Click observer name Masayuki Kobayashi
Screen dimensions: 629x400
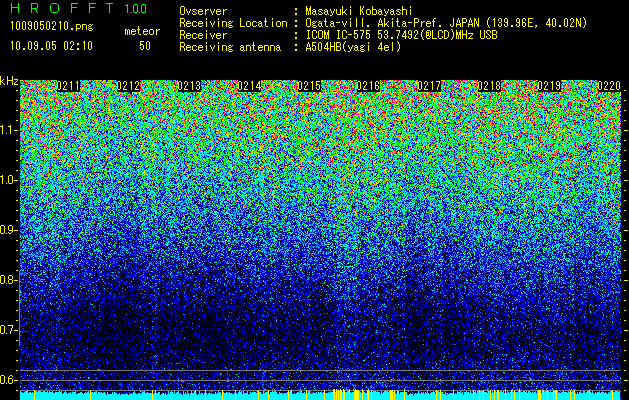pos(359,11)
